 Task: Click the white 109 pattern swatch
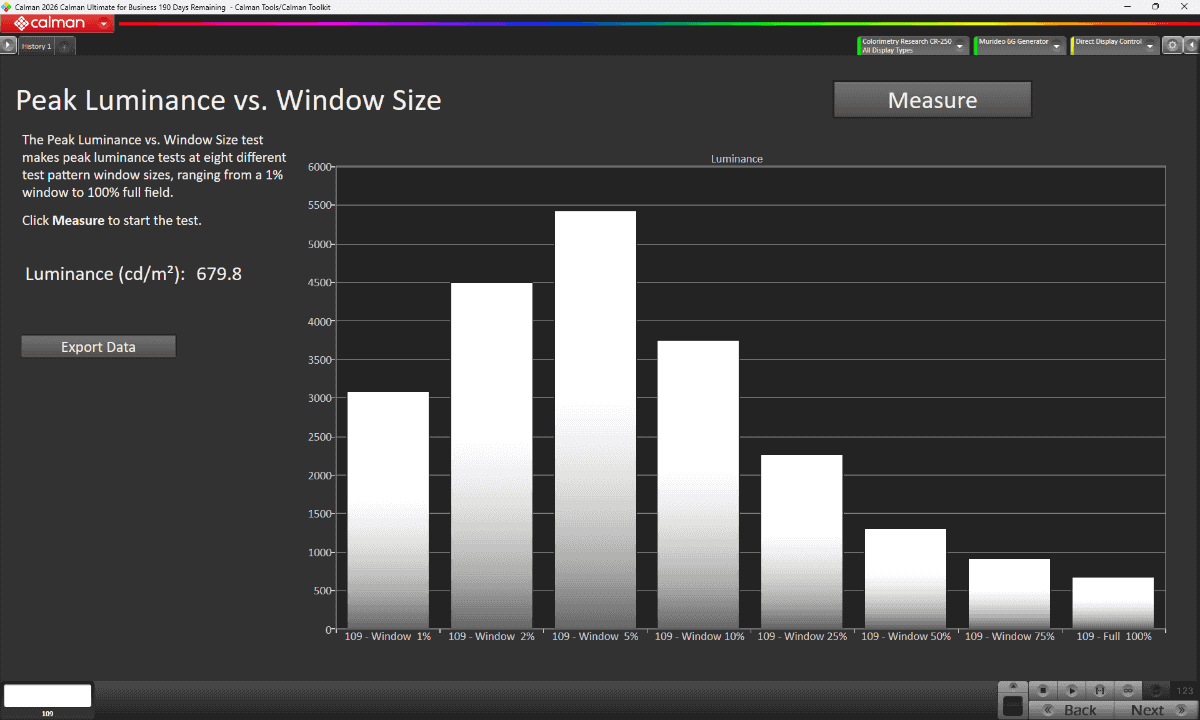pyautogui.click(x=47, y=696)
